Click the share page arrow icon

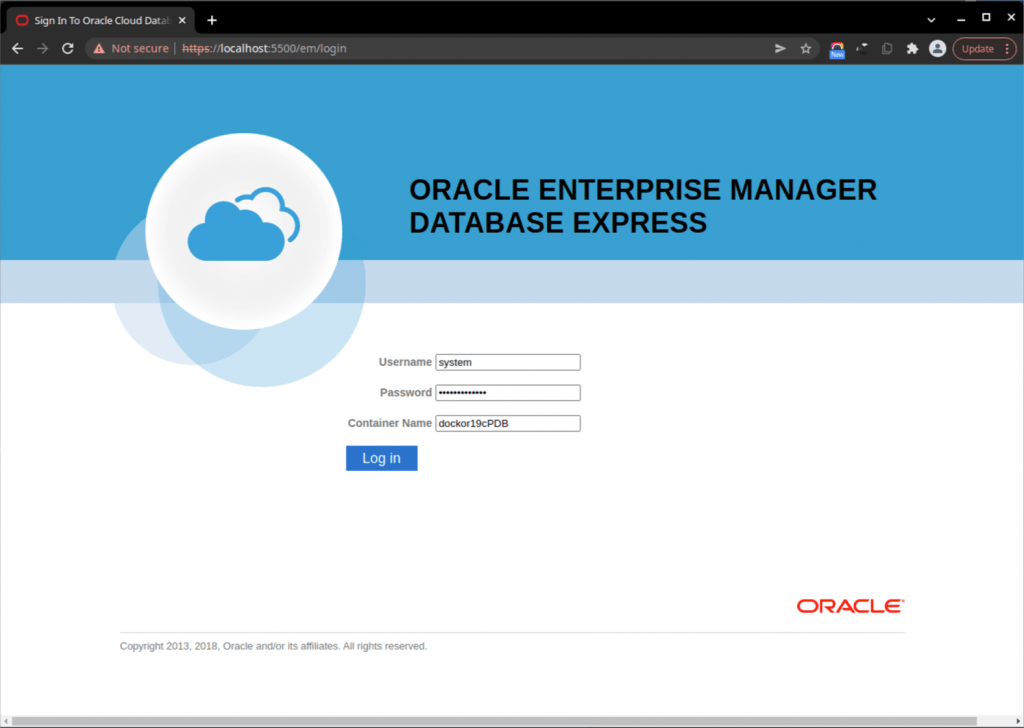point(780,48)
